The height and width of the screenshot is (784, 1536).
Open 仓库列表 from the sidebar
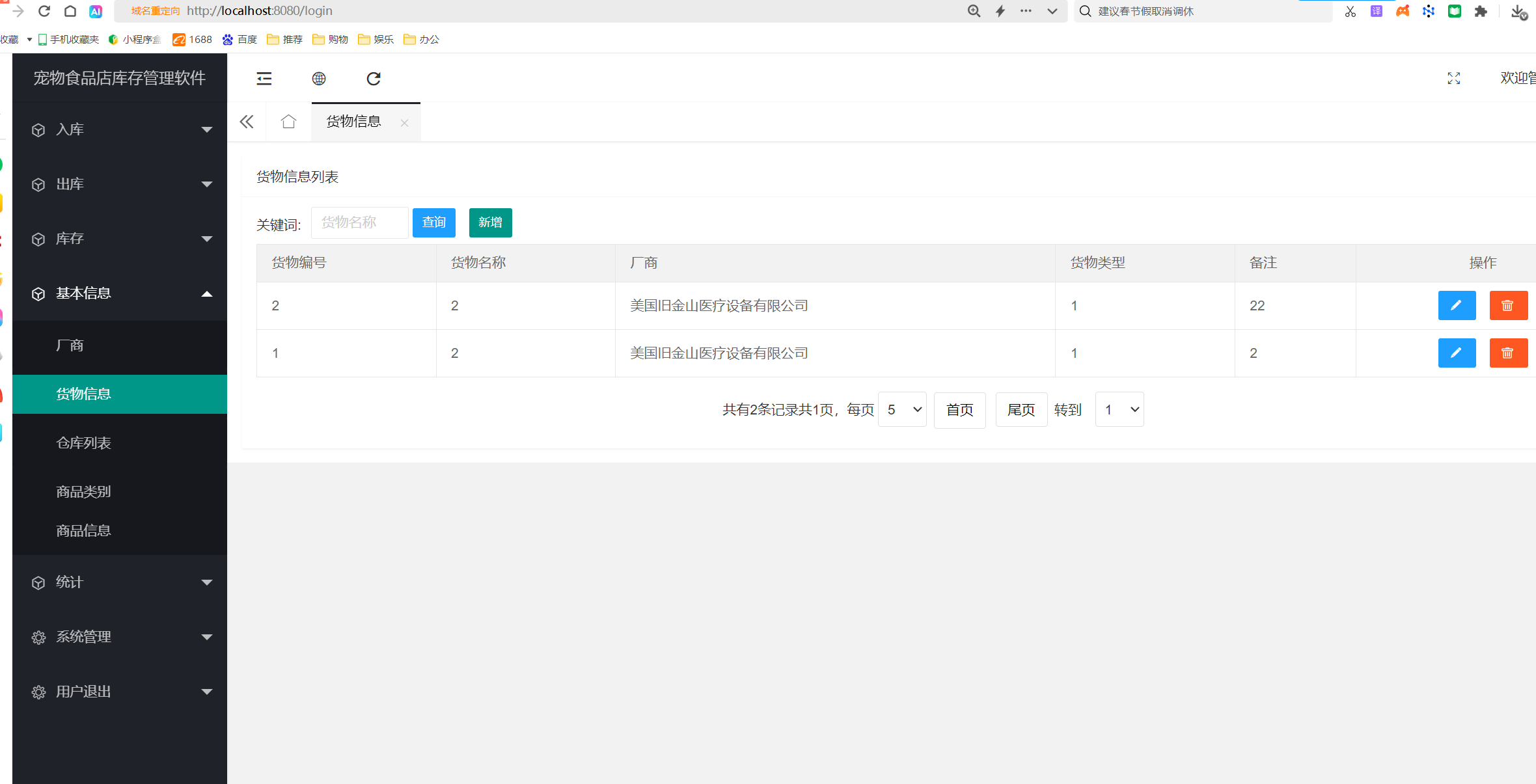[83, 443]
